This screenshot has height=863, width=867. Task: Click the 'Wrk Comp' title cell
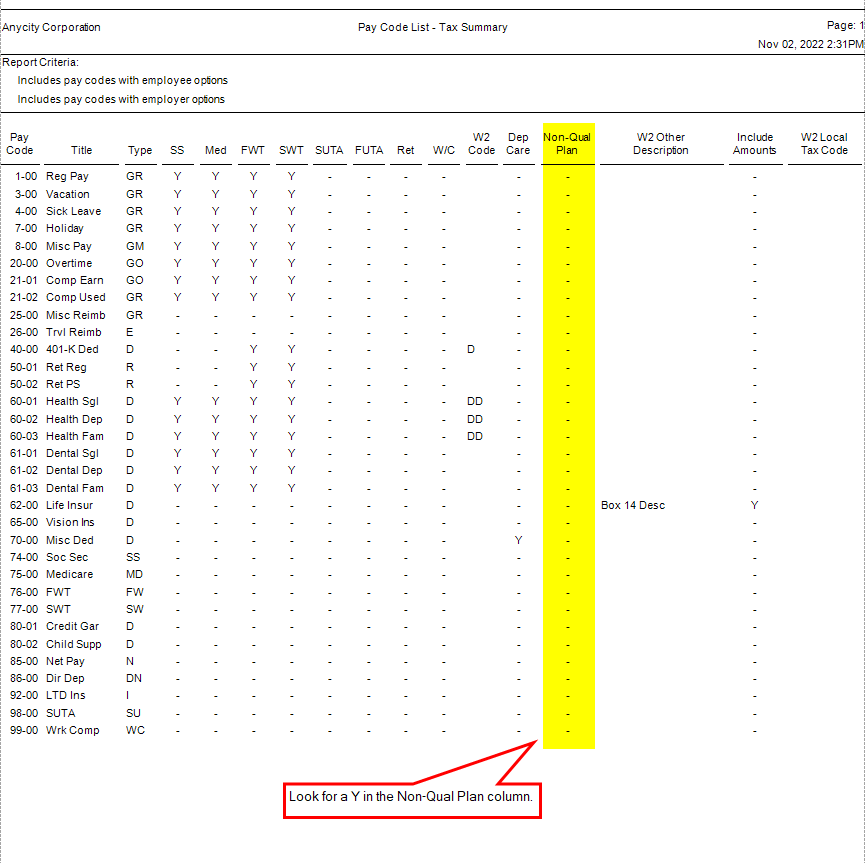click(72, 730)
